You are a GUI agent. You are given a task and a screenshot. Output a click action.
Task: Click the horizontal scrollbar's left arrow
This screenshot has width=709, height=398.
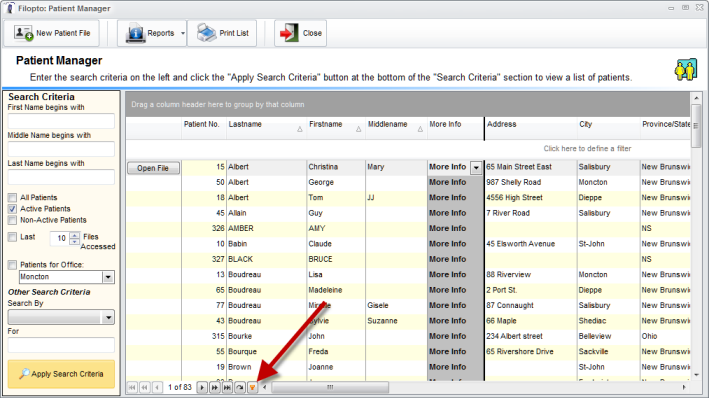point(265,387)
